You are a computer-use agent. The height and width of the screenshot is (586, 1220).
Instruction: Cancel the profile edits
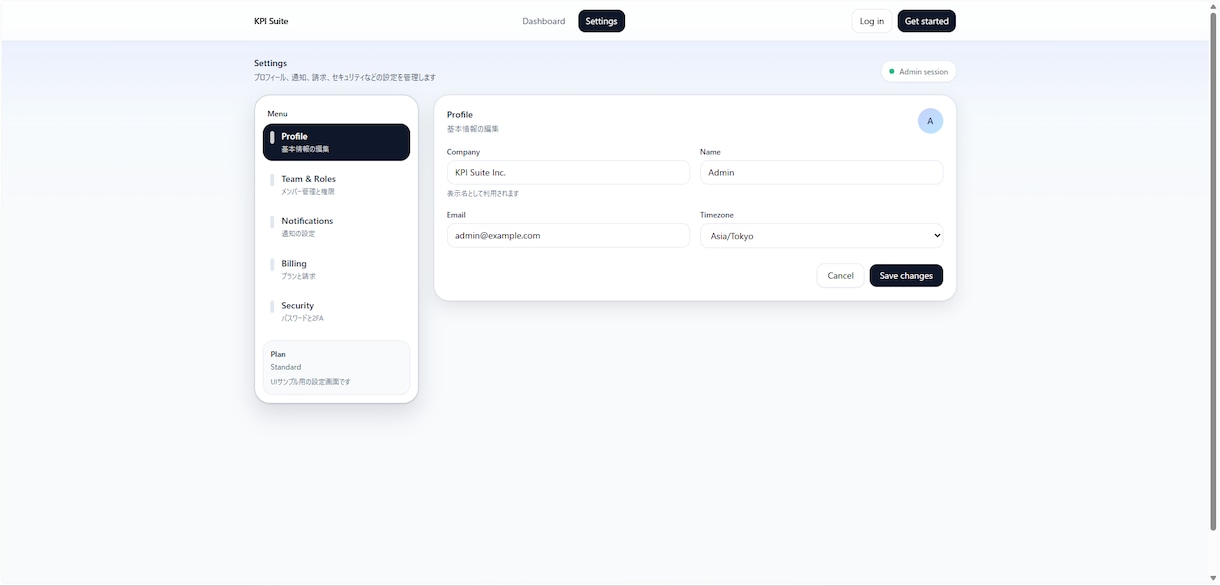click(x=840, y=275)
